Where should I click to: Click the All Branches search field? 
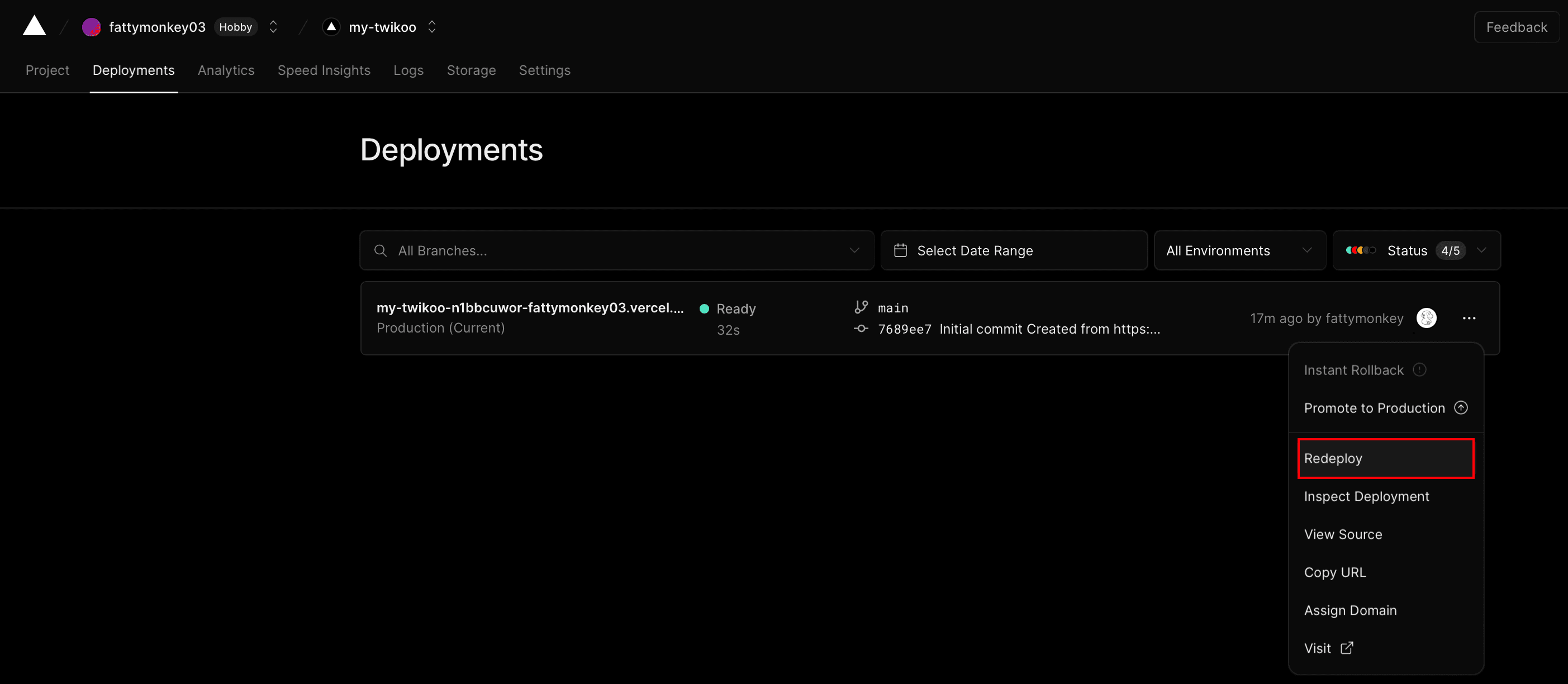pyautogui.click(x=616, y=250)
